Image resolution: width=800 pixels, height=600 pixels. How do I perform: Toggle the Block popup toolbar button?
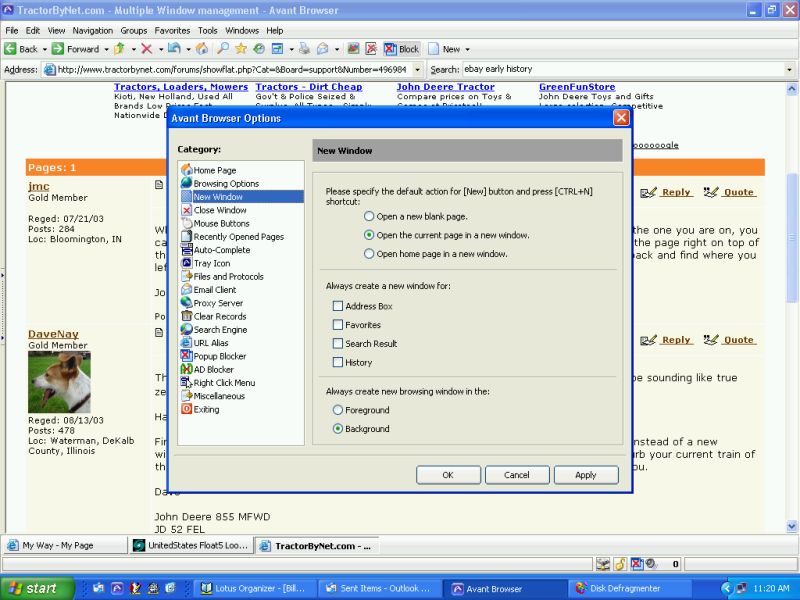[x=402, y=49]
